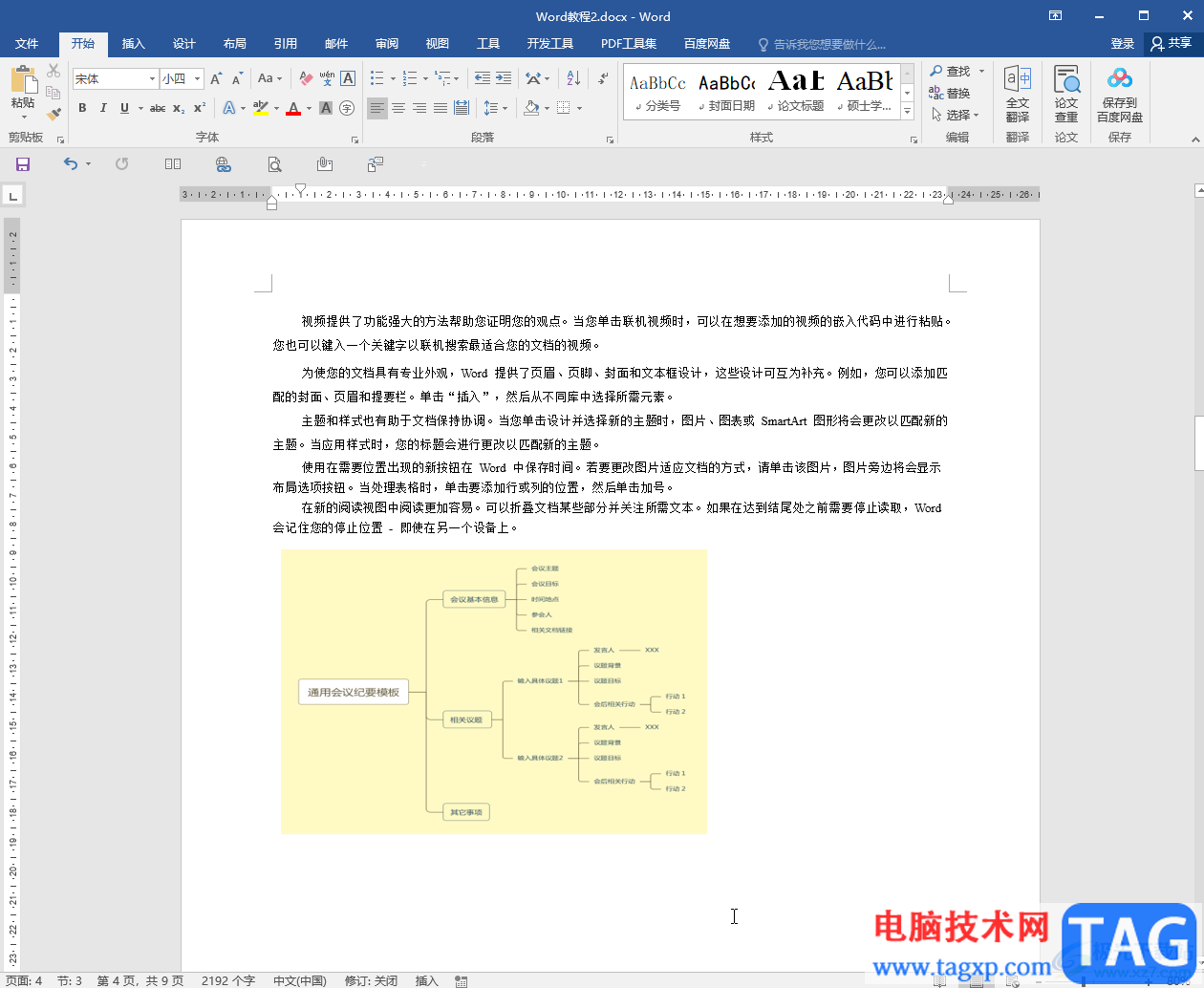Clear all formatting with the eraser icon
This screenshot has width=1204, height=988.
pos(306,78)
